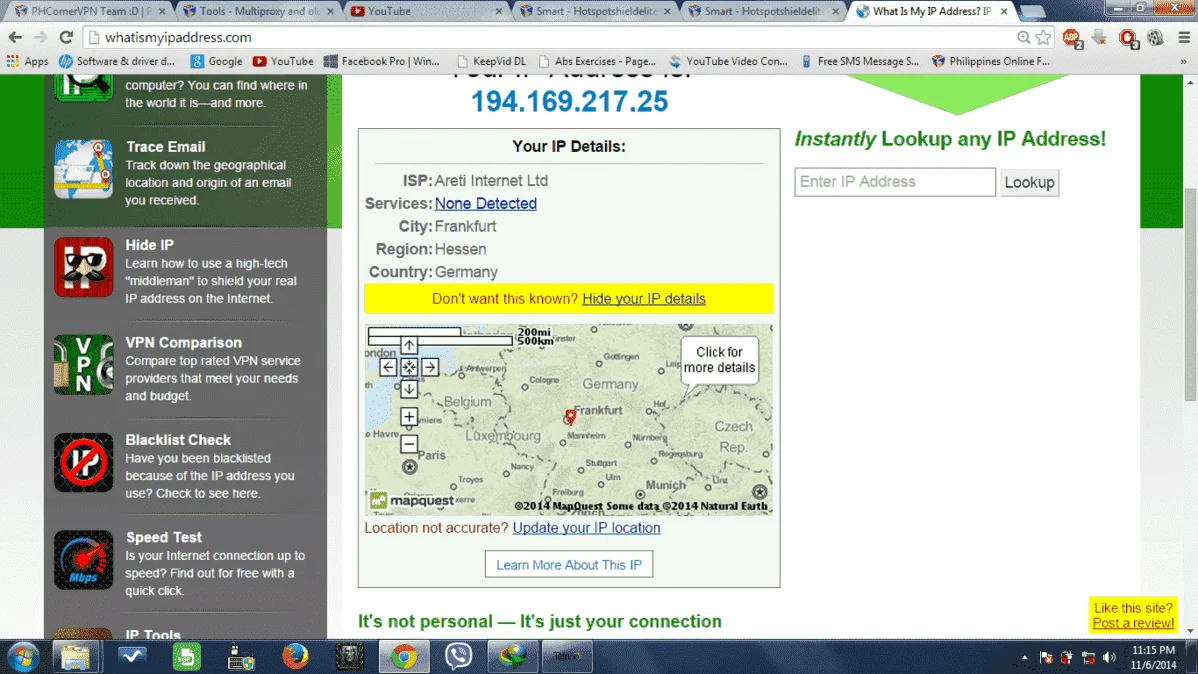This screenshot has height=674, width=1198.
Task: Switch to the YouTube tab
Action: [427, 11]
